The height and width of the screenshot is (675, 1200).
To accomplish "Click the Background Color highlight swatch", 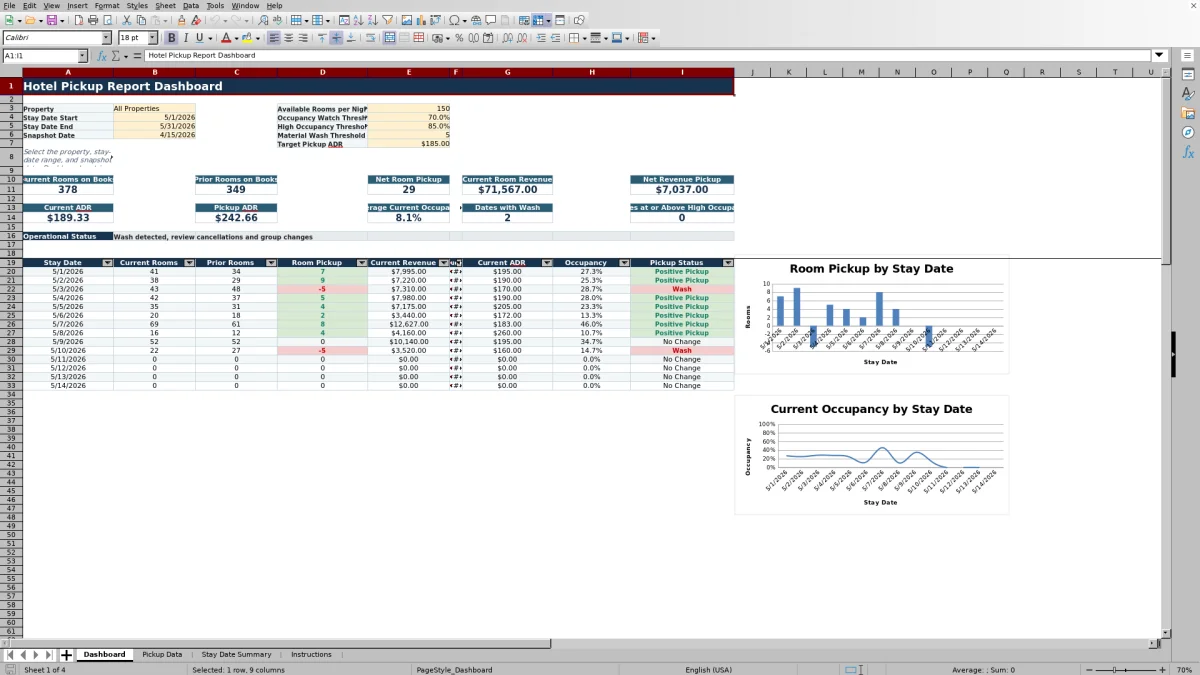I will 247,38.
